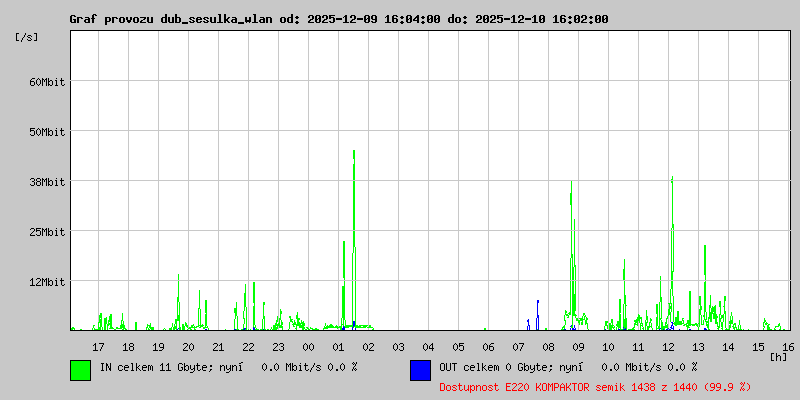The height and width of the screenshot is (400, 800).
Task: Click the '60Mbit' y-axis label
Action: coord(47,82)
